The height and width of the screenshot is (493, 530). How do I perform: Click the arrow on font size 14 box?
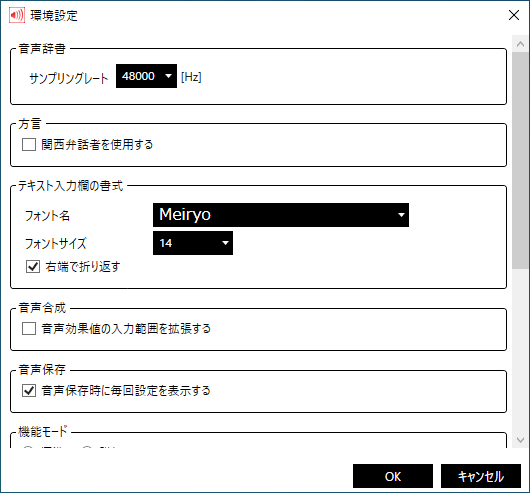point(225,243)
